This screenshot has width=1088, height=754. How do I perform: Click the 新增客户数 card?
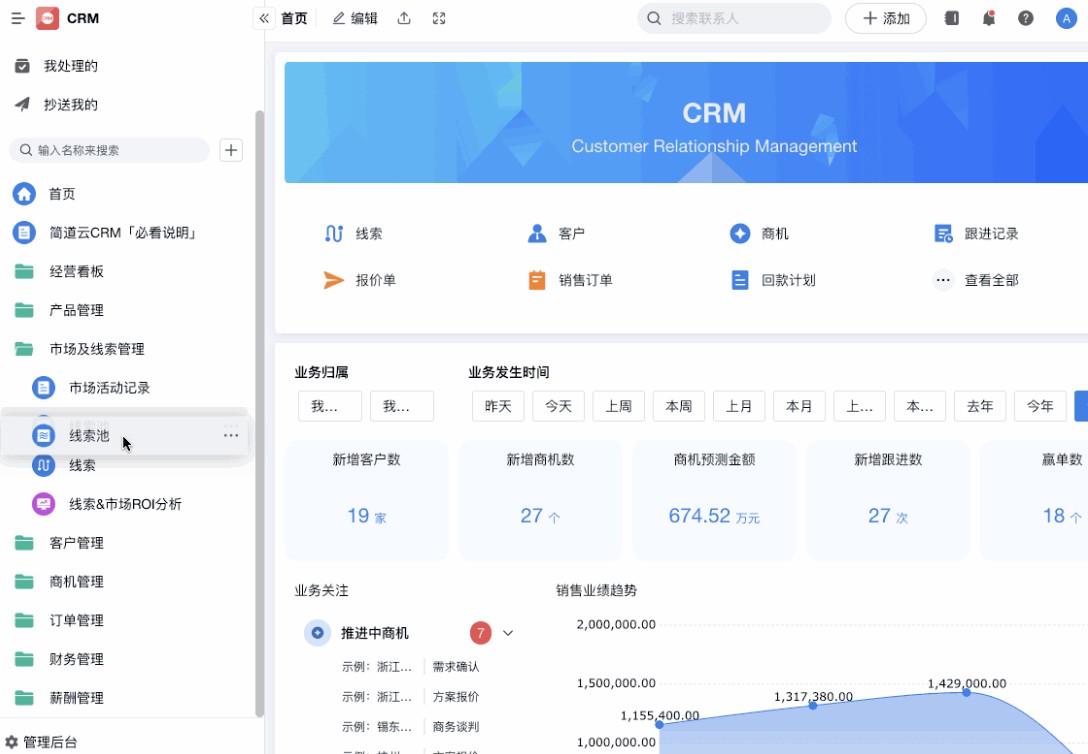[366, 500]
